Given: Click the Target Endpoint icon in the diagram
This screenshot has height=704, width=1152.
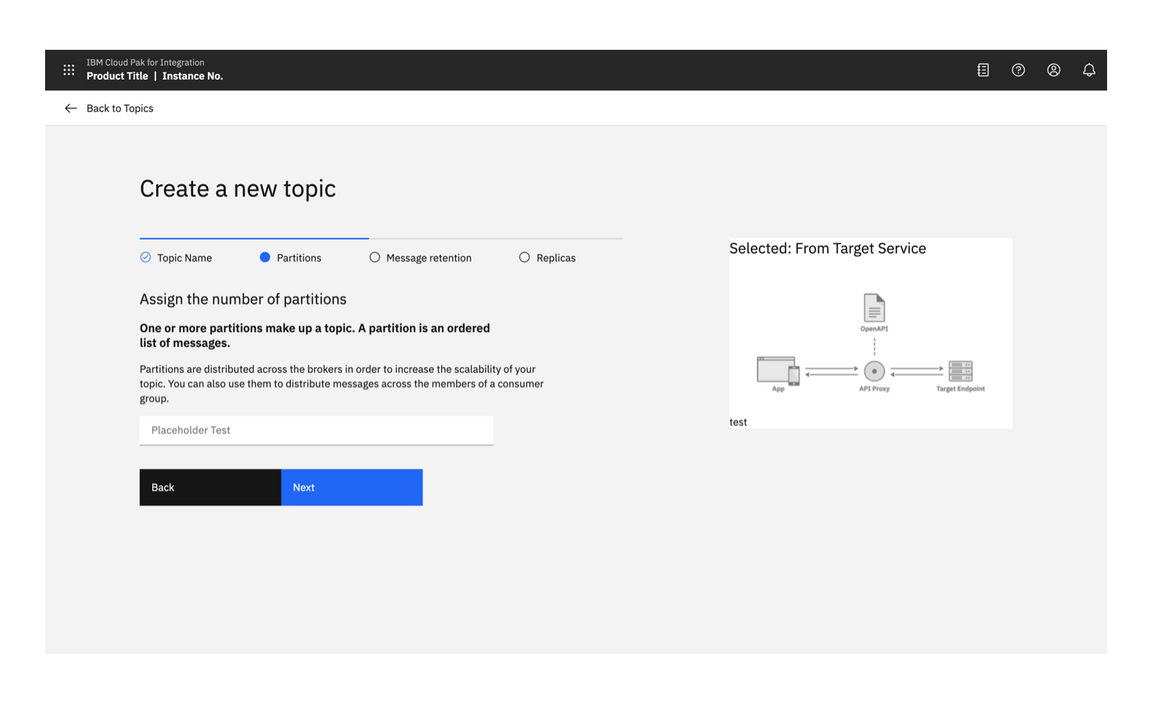Looking at the screenshot, I should [961, 372].
